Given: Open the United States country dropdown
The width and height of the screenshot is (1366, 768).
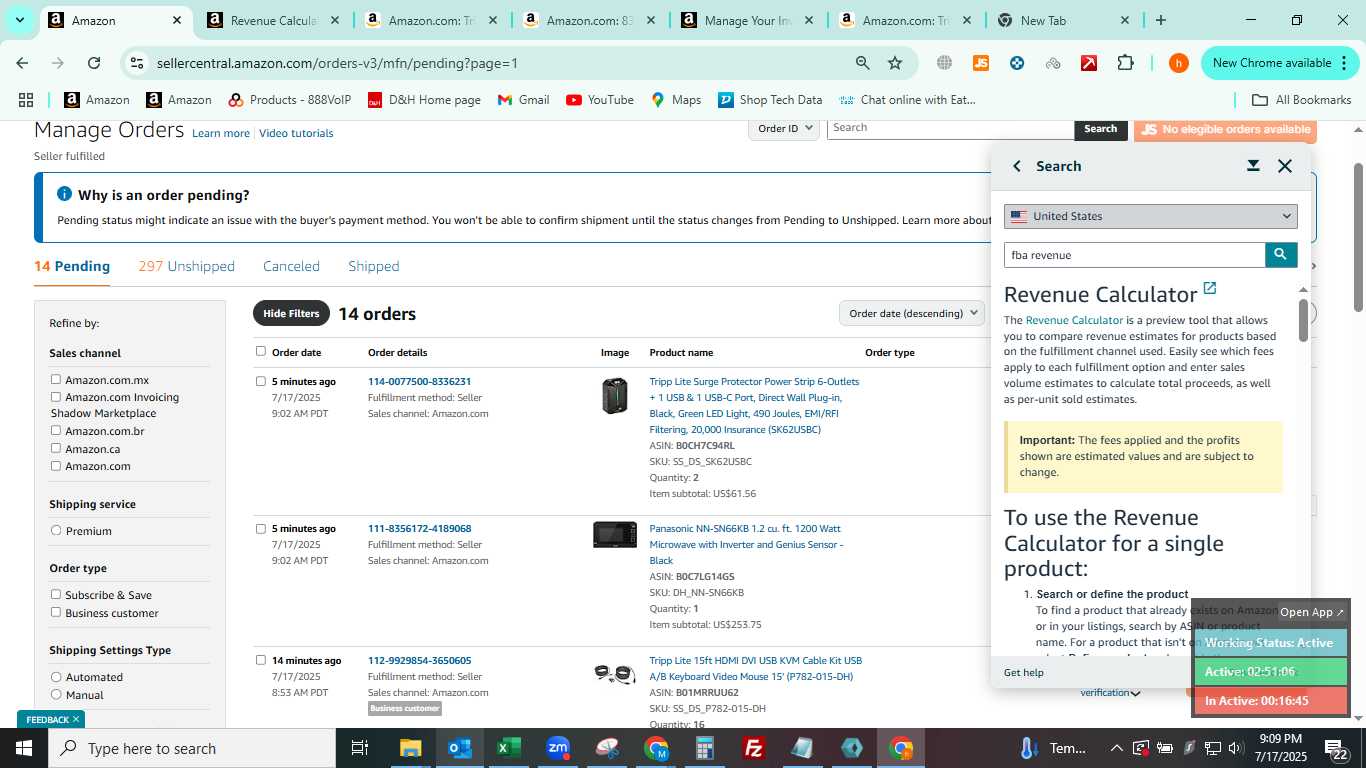Looking at the screenshot, I should point(1150,216).
